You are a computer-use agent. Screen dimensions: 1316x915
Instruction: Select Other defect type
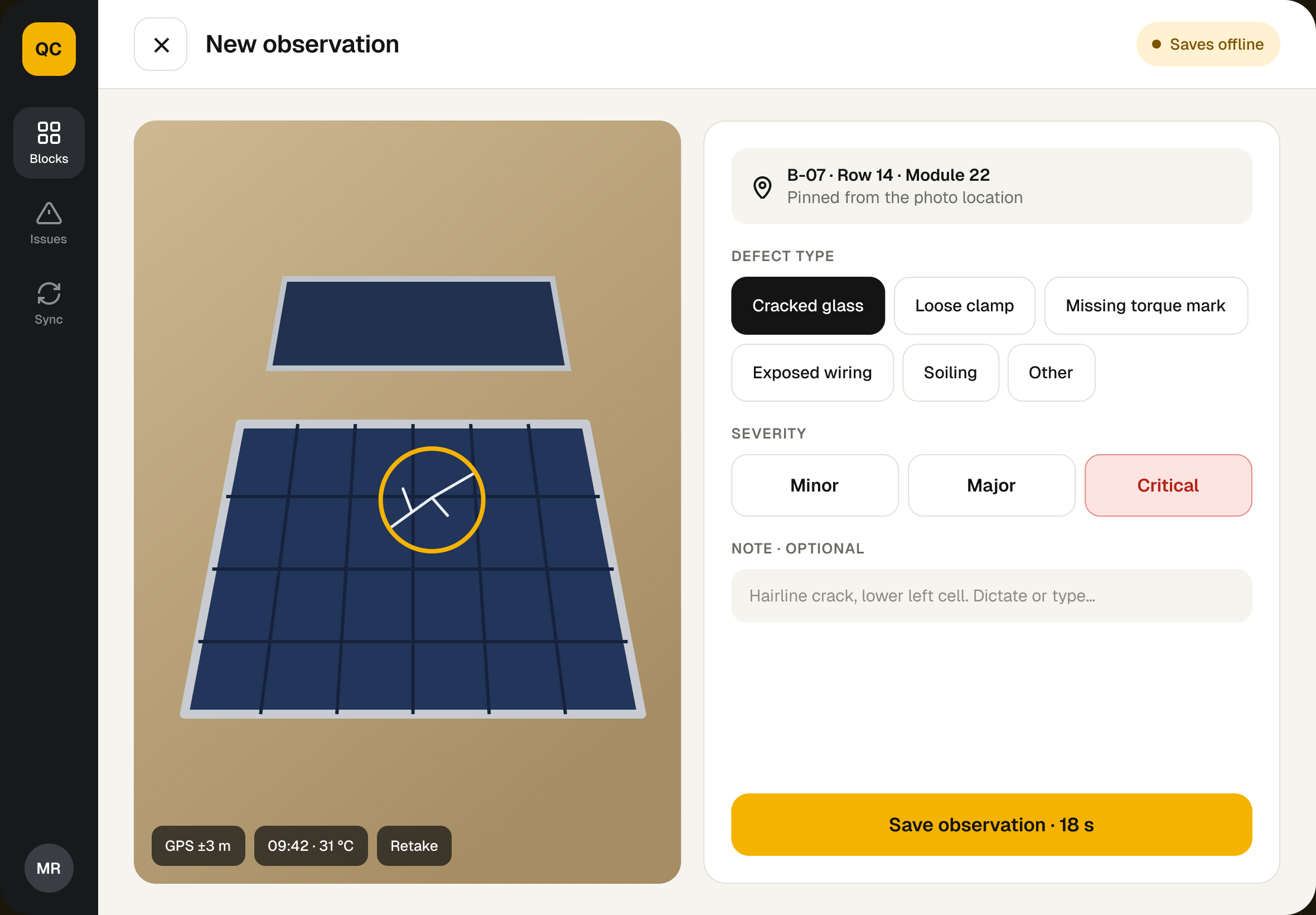pyautogui.click(x=1051, y=373)
